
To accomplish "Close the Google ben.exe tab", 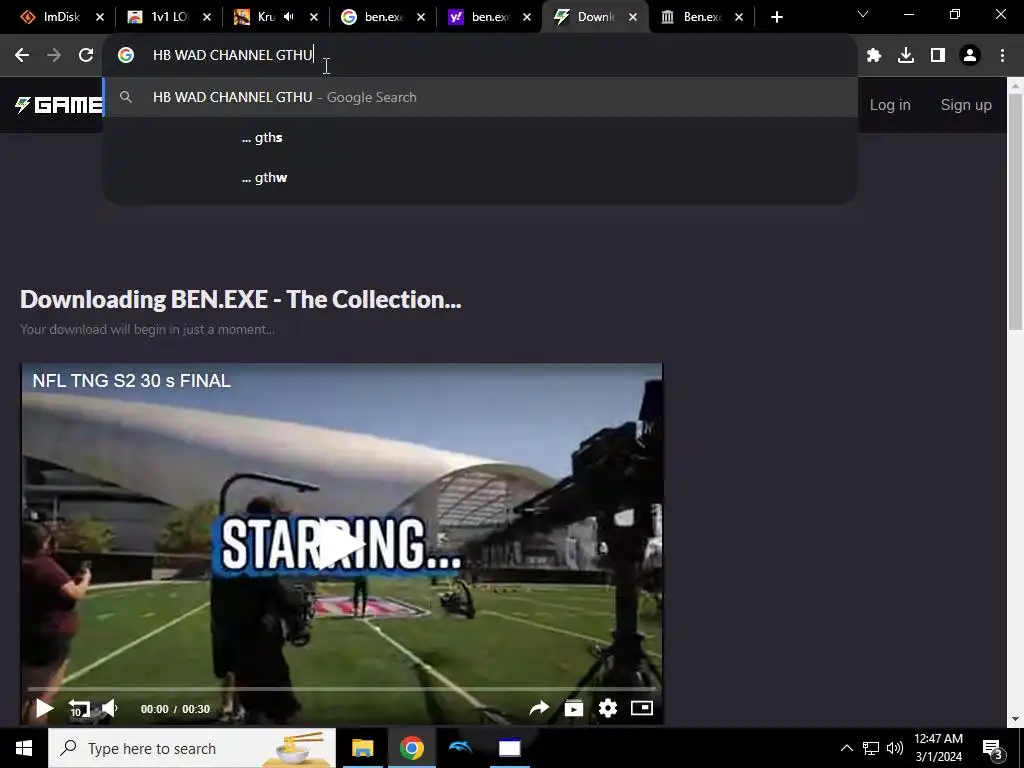I will 421,17.
